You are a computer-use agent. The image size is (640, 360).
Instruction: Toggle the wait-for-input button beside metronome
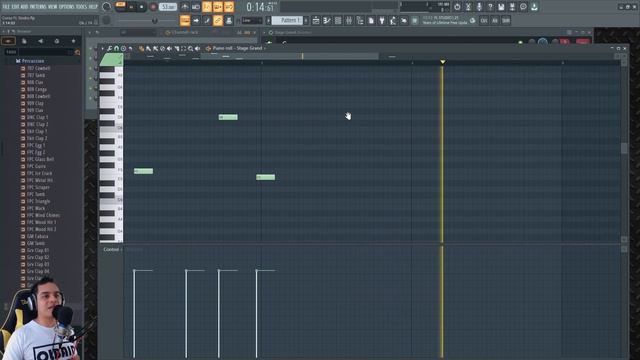click(196, 7)
